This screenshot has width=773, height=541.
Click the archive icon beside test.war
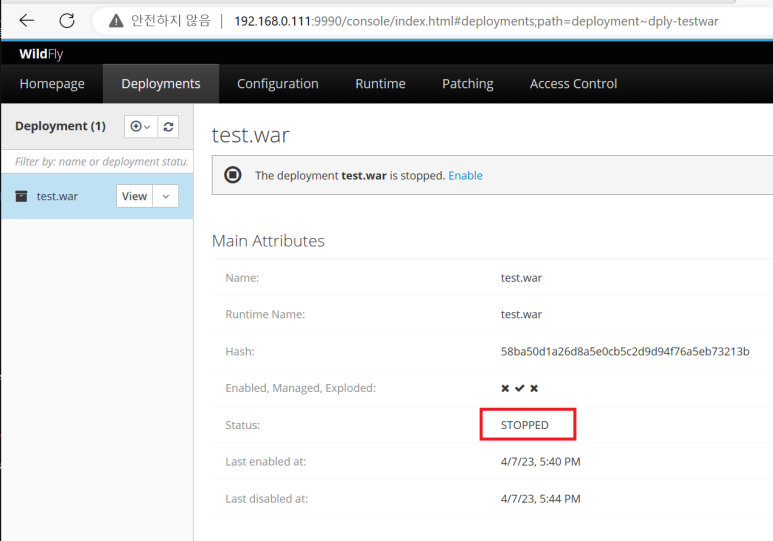click(x=21, y=196)
